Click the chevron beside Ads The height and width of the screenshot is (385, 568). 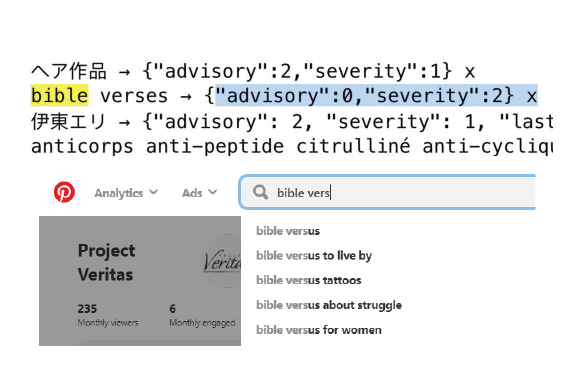coord(213,192)
